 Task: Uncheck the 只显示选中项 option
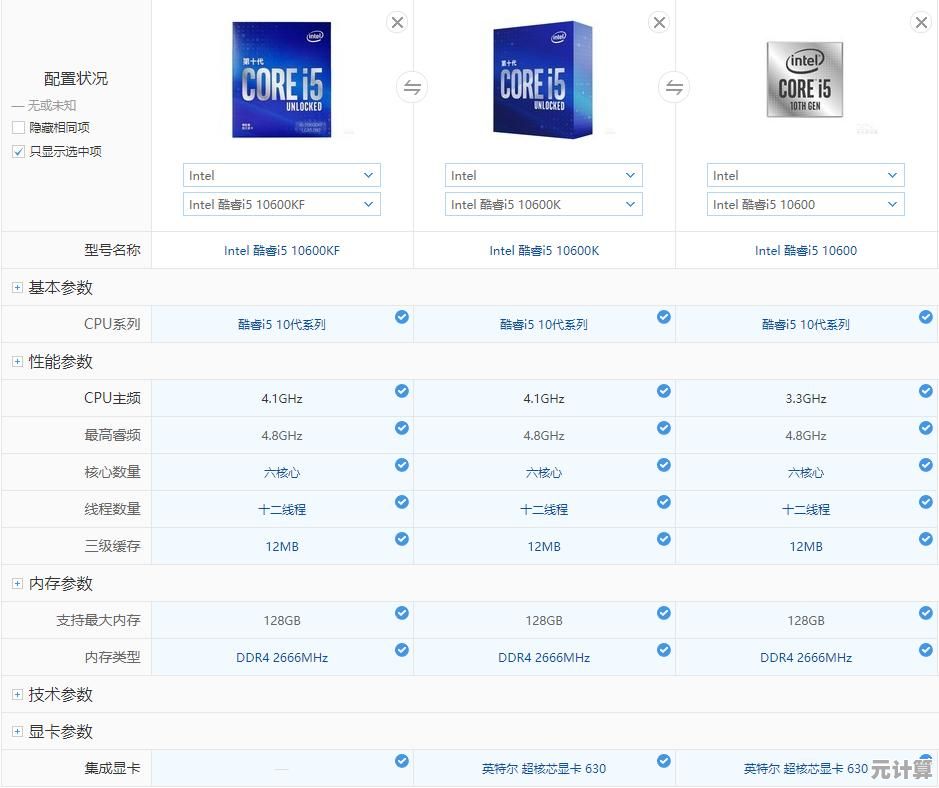17,152
